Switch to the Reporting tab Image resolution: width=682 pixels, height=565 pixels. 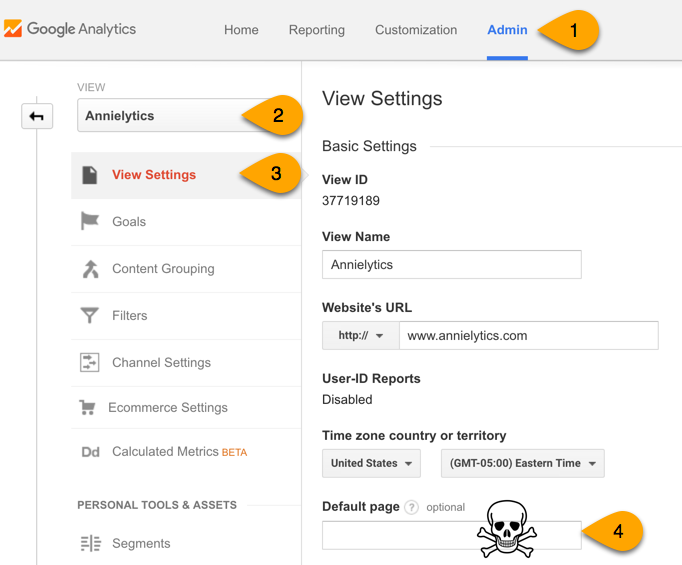coord(317,30)
